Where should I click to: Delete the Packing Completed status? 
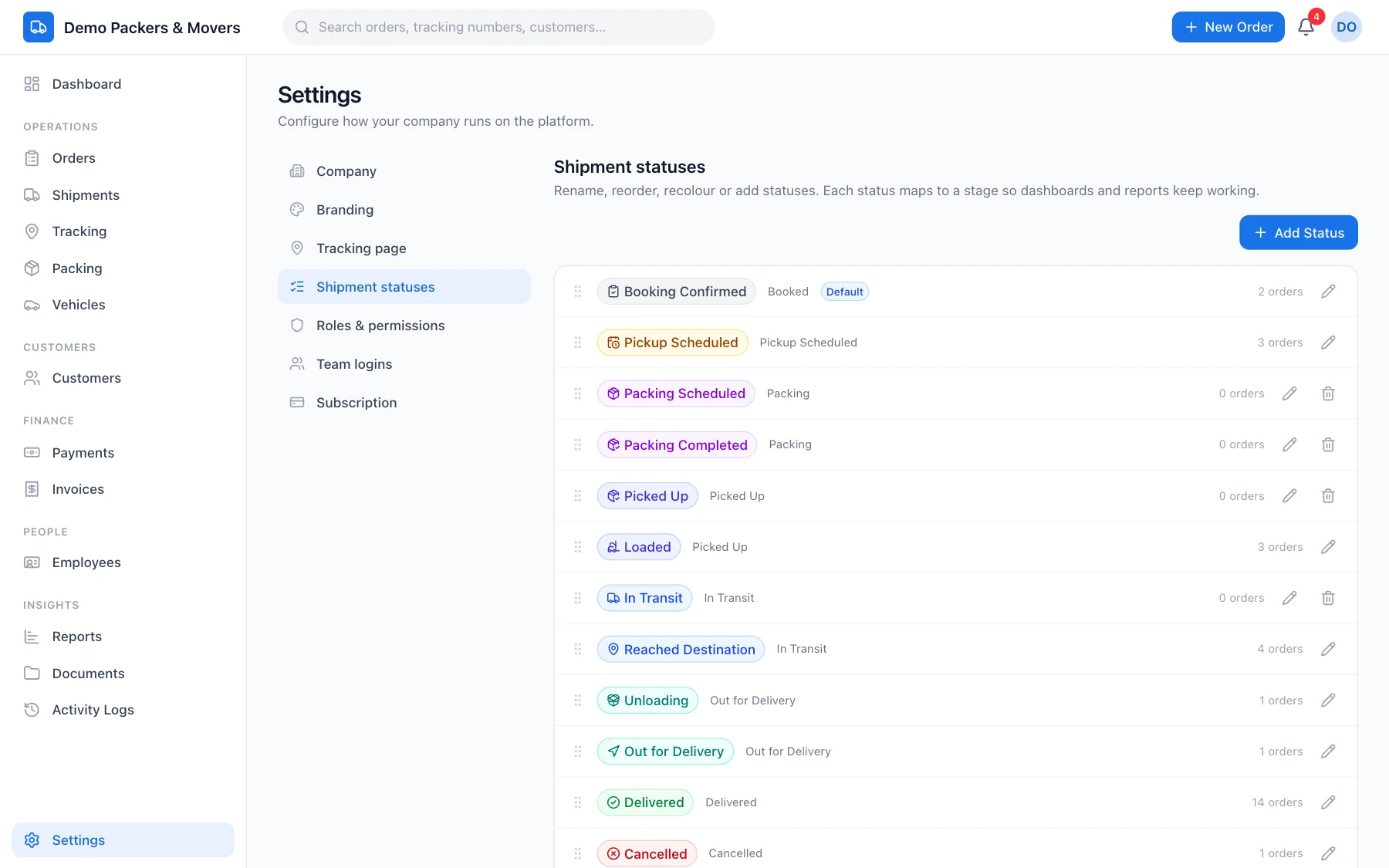1328,444
